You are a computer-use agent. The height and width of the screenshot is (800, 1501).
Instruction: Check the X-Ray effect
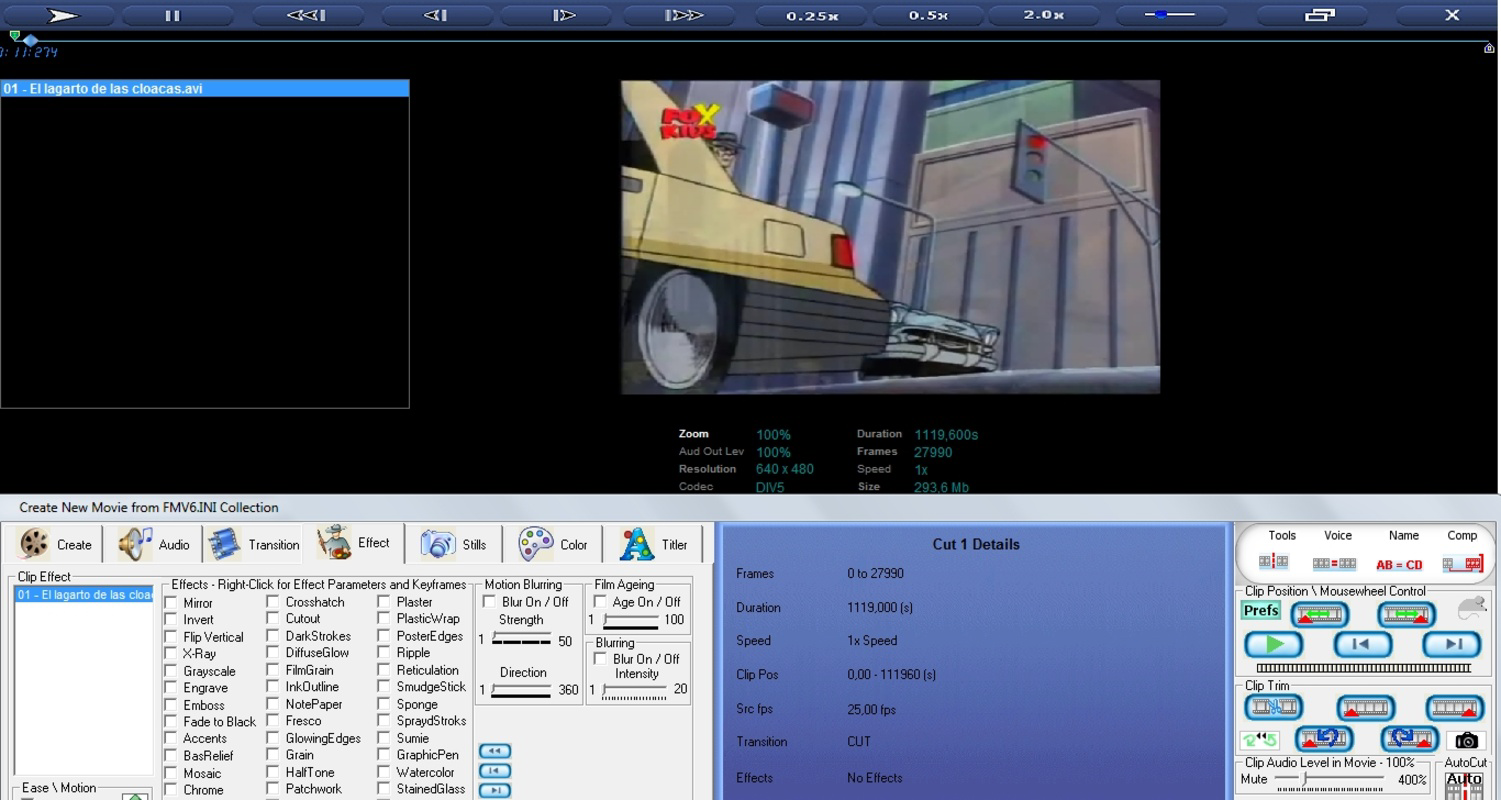(x=171, y=653)
